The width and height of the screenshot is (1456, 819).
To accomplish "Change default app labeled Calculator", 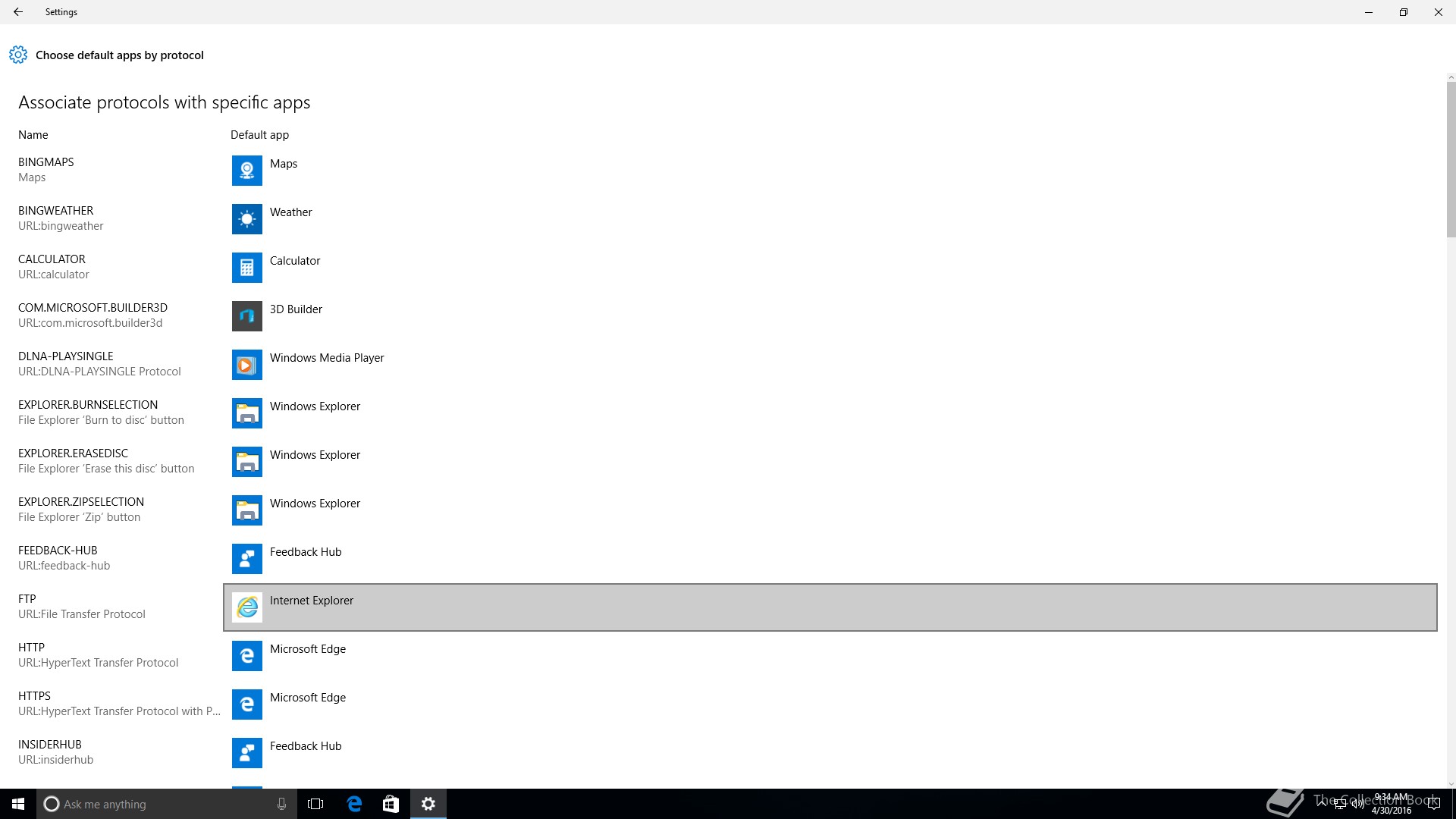I will [x=830, y=268].
